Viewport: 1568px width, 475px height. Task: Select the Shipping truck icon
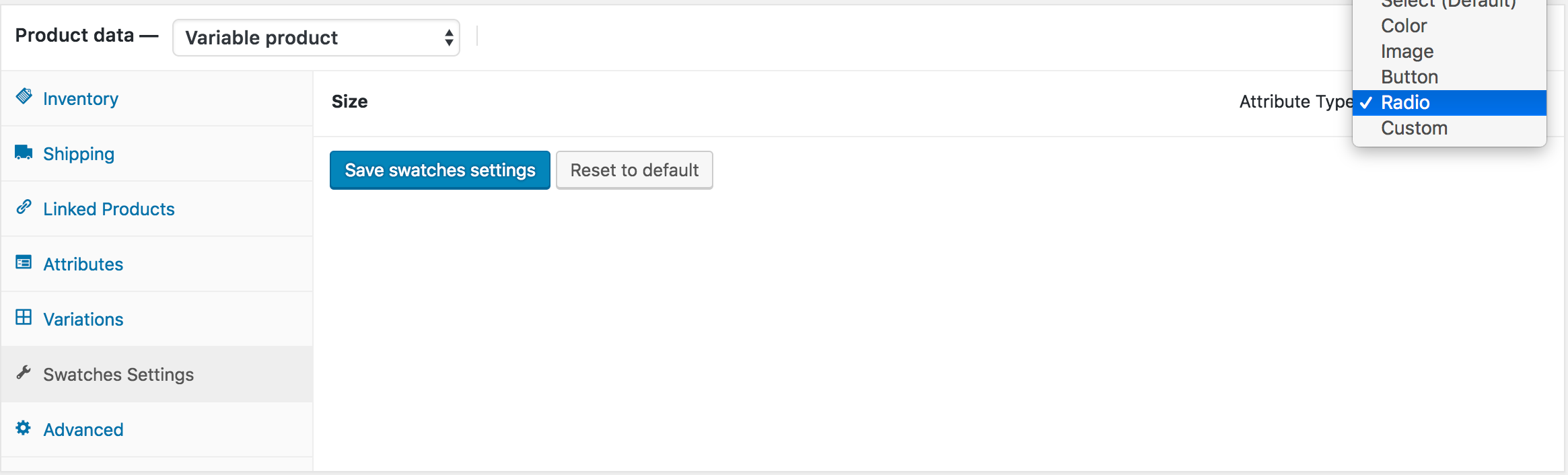(x=24, y=153)
